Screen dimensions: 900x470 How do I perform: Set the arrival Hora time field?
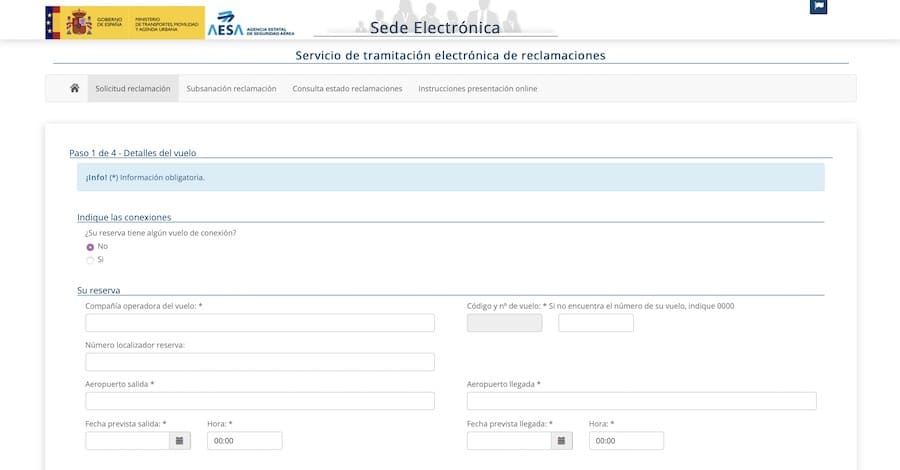tap(626, 440)
